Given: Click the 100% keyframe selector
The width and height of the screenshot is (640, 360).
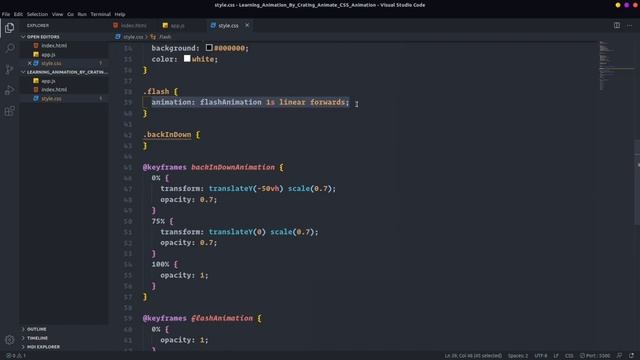Looking at the screenshot, I should [160, 264].
